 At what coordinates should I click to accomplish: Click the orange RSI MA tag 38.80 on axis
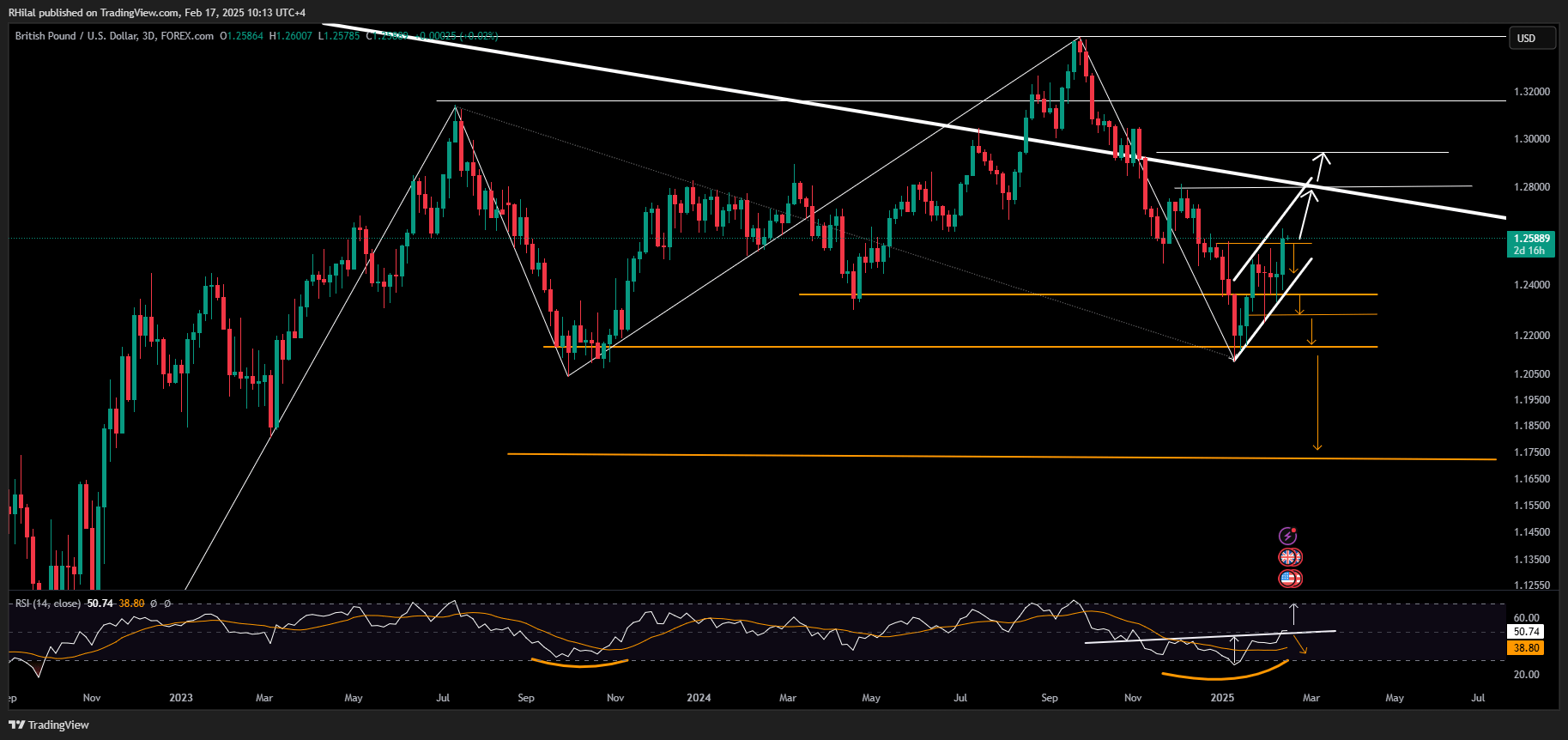click(1526, 648)
